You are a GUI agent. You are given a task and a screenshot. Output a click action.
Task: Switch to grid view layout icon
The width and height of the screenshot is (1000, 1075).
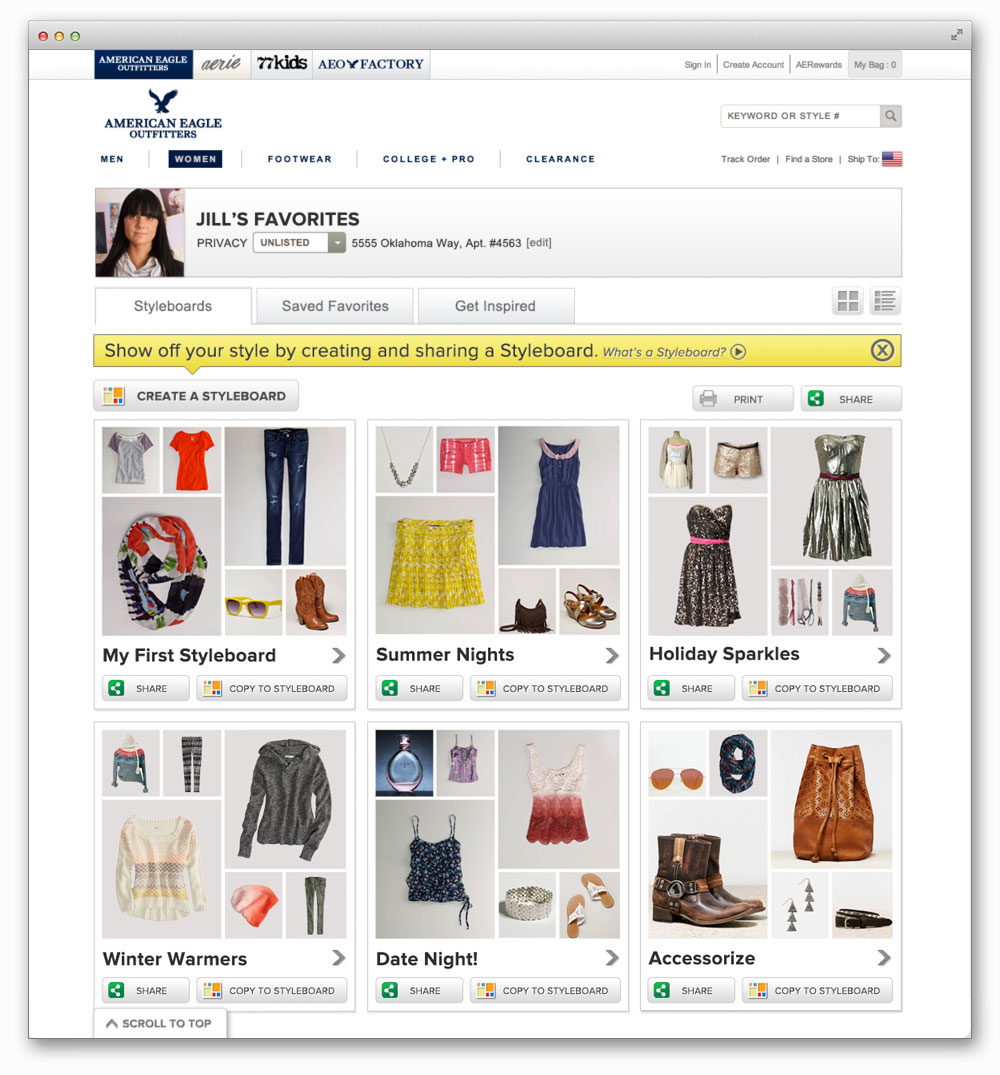(x=848, y=301)
